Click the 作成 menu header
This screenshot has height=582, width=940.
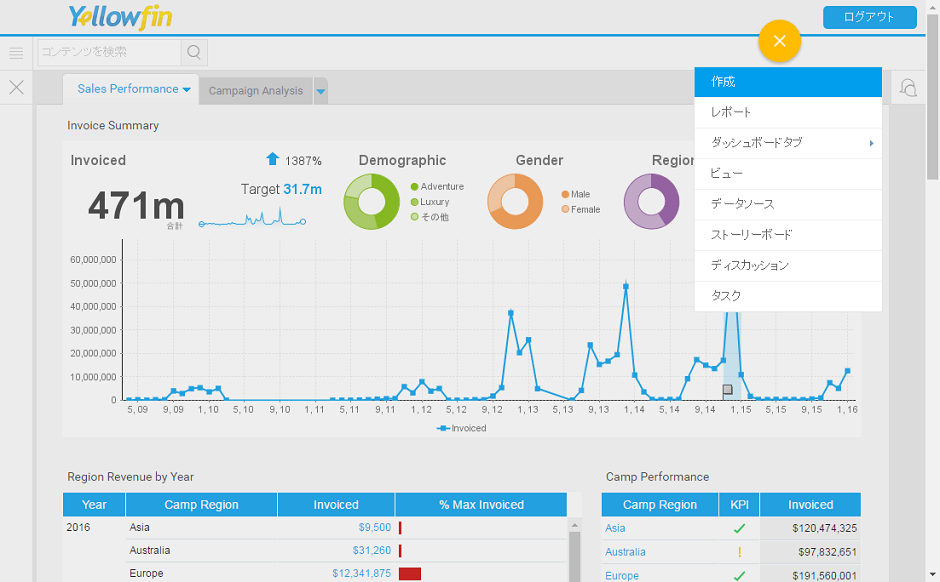(x=788, y=82)
